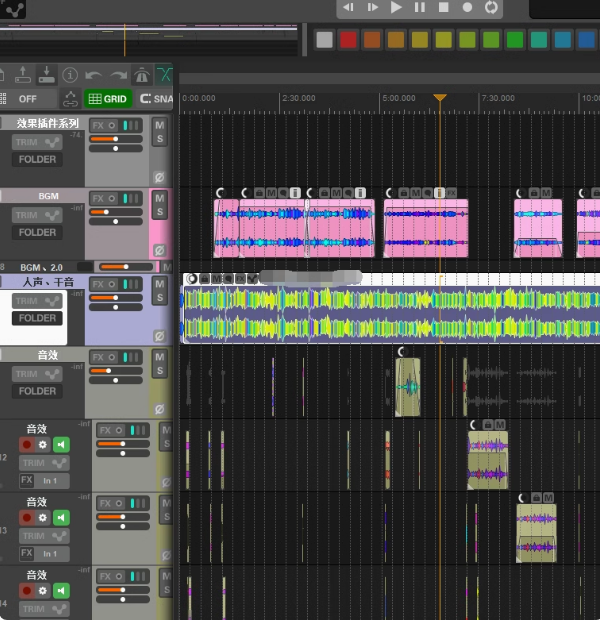The image size is (600, 621).
Task: Open the In 1 input dropdown
Action: click(x=49, y=481)
